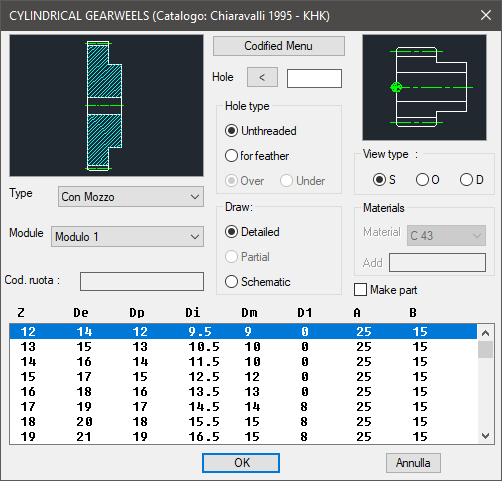Click the Cod. ruota input field
Image resolution: width=502 pixels, height=481 pixels.
click(x=142, y=281)
